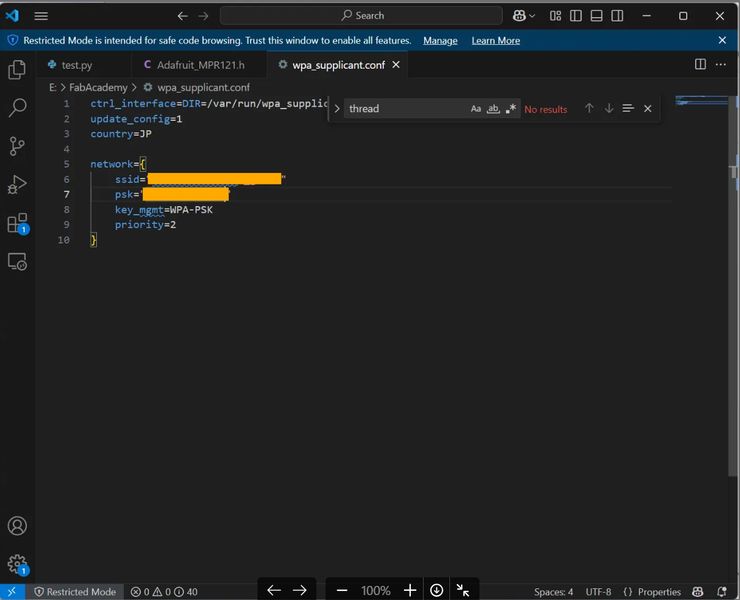Screen dimensions: 740x600
Task: Click the download icon in viewer bar
Action: point(437,590)
